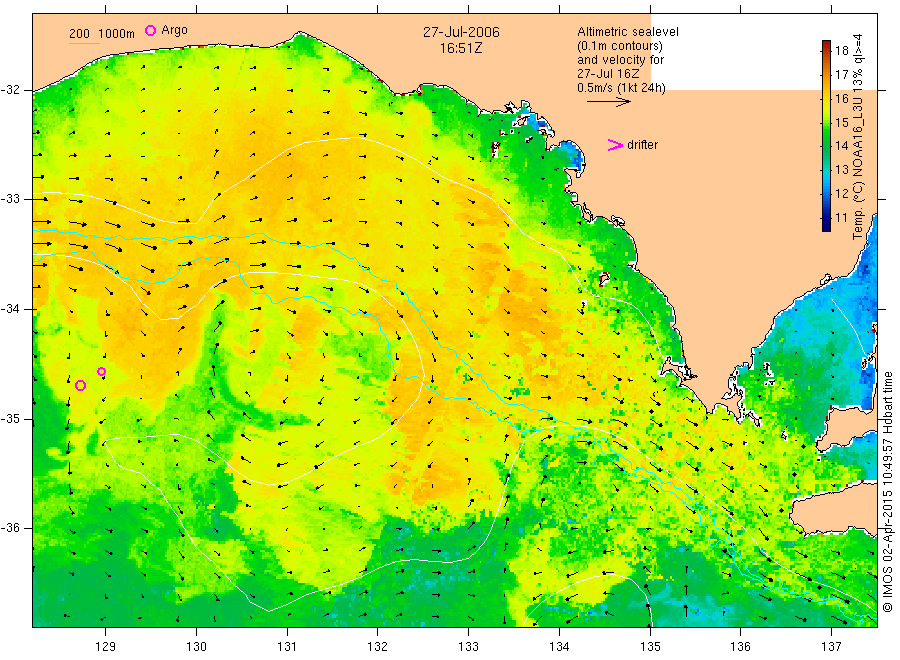Click the longitude label 137
Viewport: 900px width, 660px height.
point(831,646)
